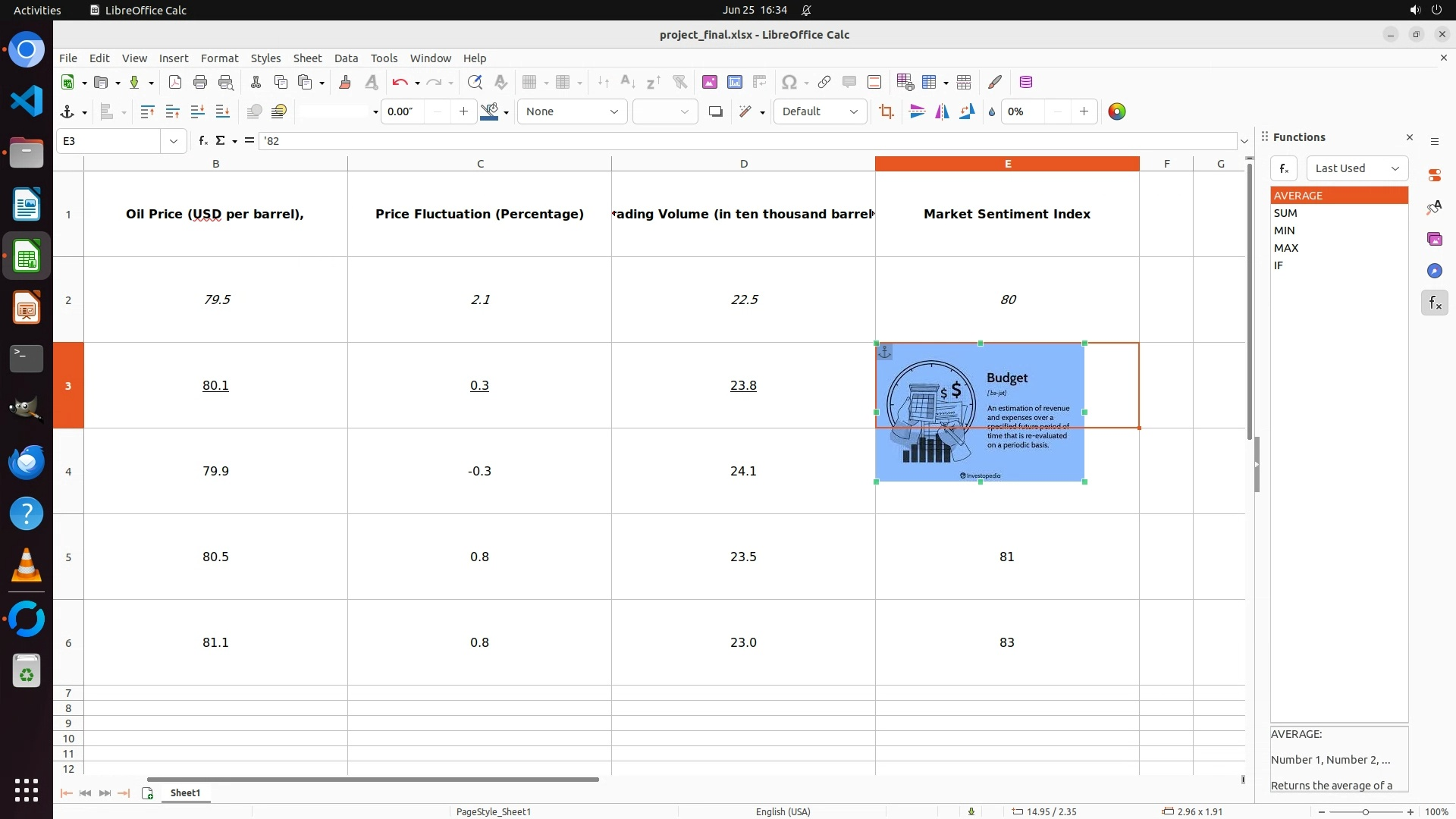Toggle Functions deck in sidebar
1456x819 pixels.
(x=1435, y=303)
